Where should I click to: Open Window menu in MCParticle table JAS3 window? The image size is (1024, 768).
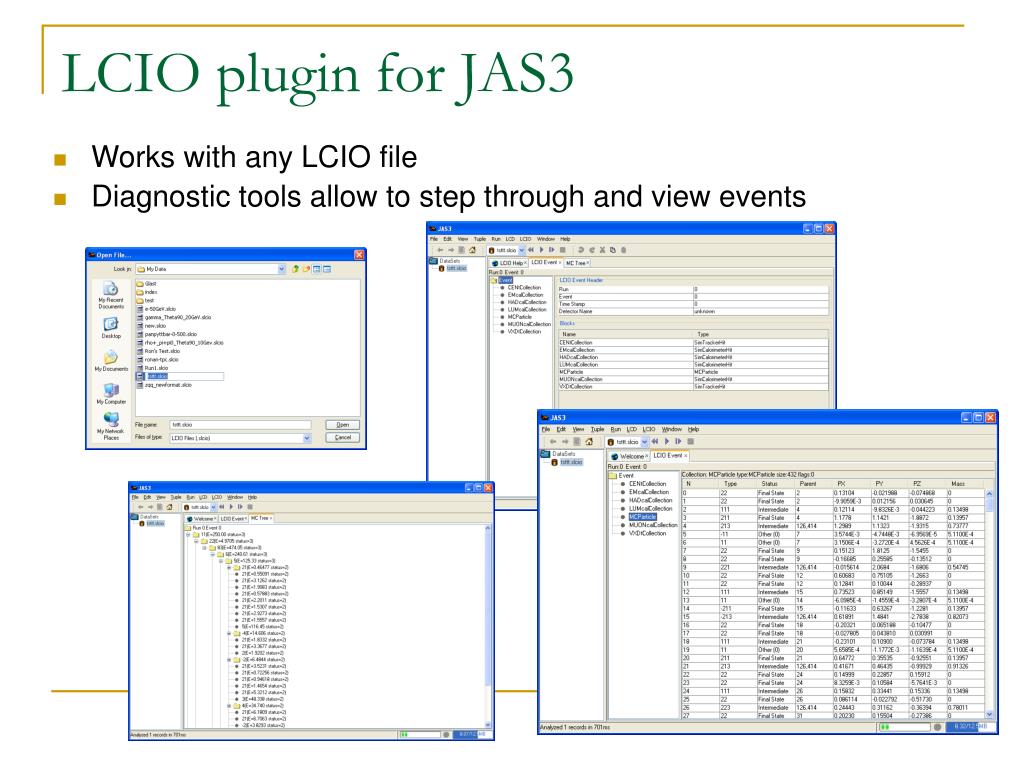(x=671, y=430)
